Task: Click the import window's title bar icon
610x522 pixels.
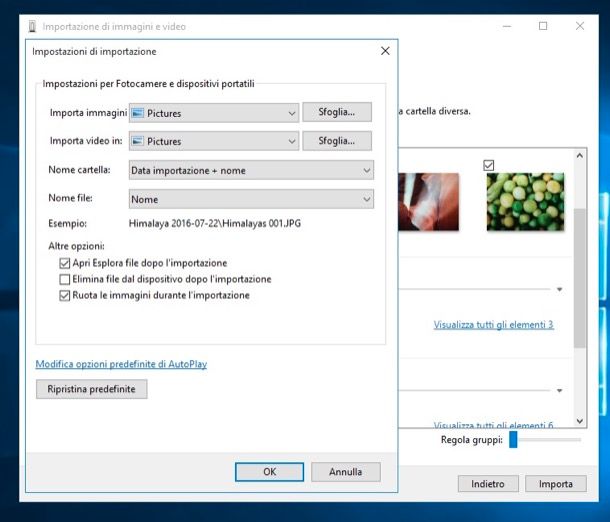Action: pyautogui.click(x=34, y=27)
